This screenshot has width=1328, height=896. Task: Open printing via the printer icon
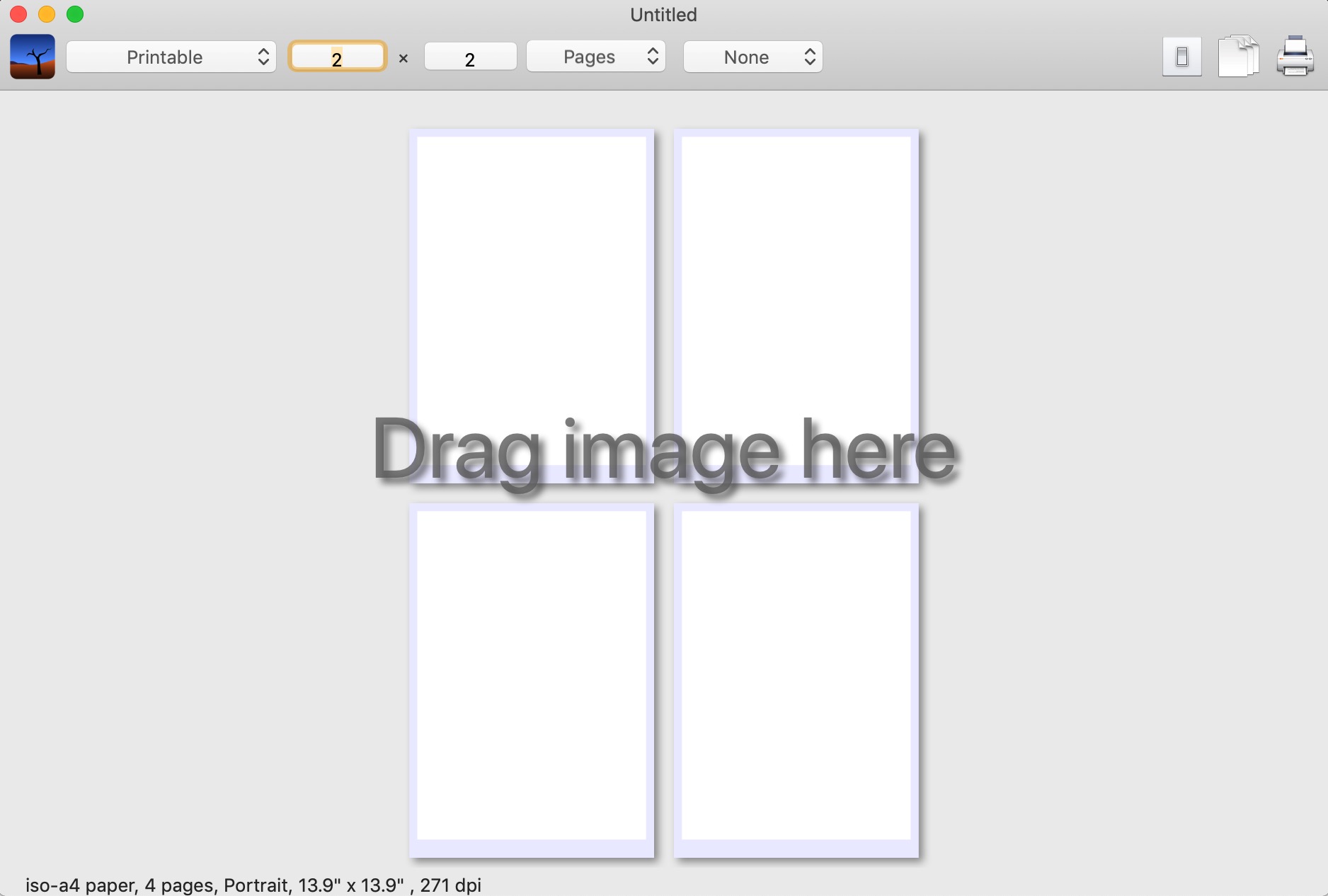click(x=1295, y=57)
